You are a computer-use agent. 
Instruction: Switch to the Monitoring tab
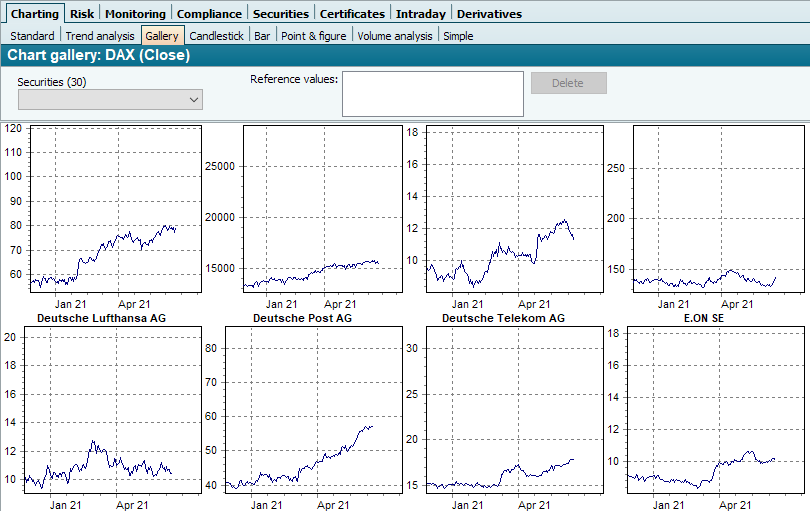tap(135, 14)
